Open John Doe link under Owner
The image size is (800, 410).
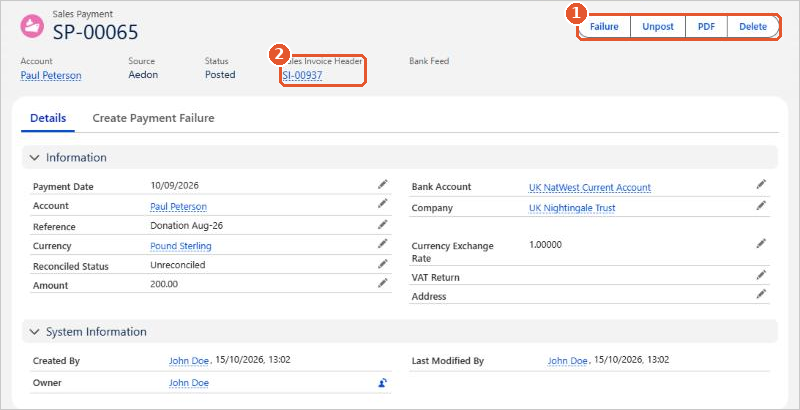[189, 383]
